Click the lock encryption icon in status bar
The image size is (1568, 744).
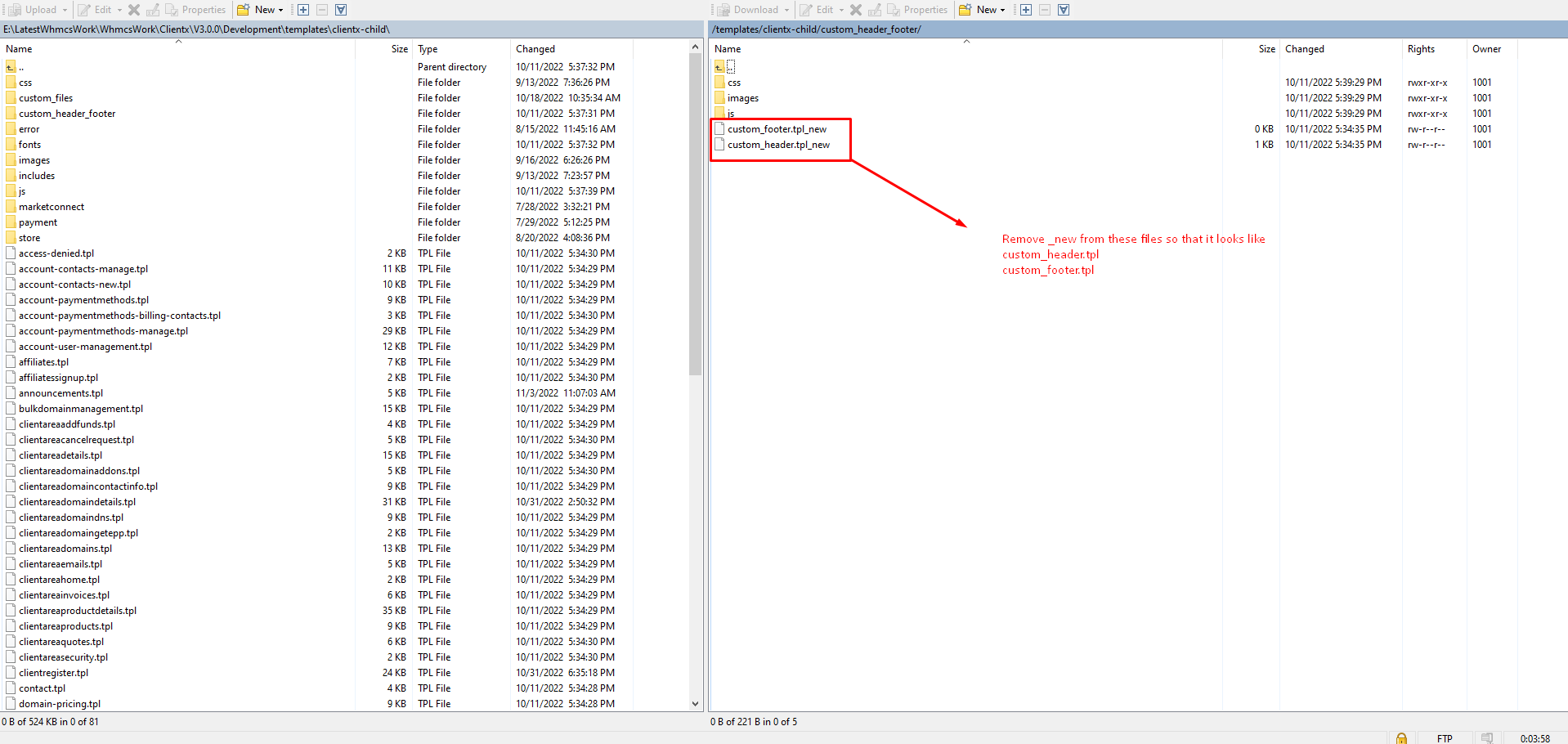point(1401,738)
